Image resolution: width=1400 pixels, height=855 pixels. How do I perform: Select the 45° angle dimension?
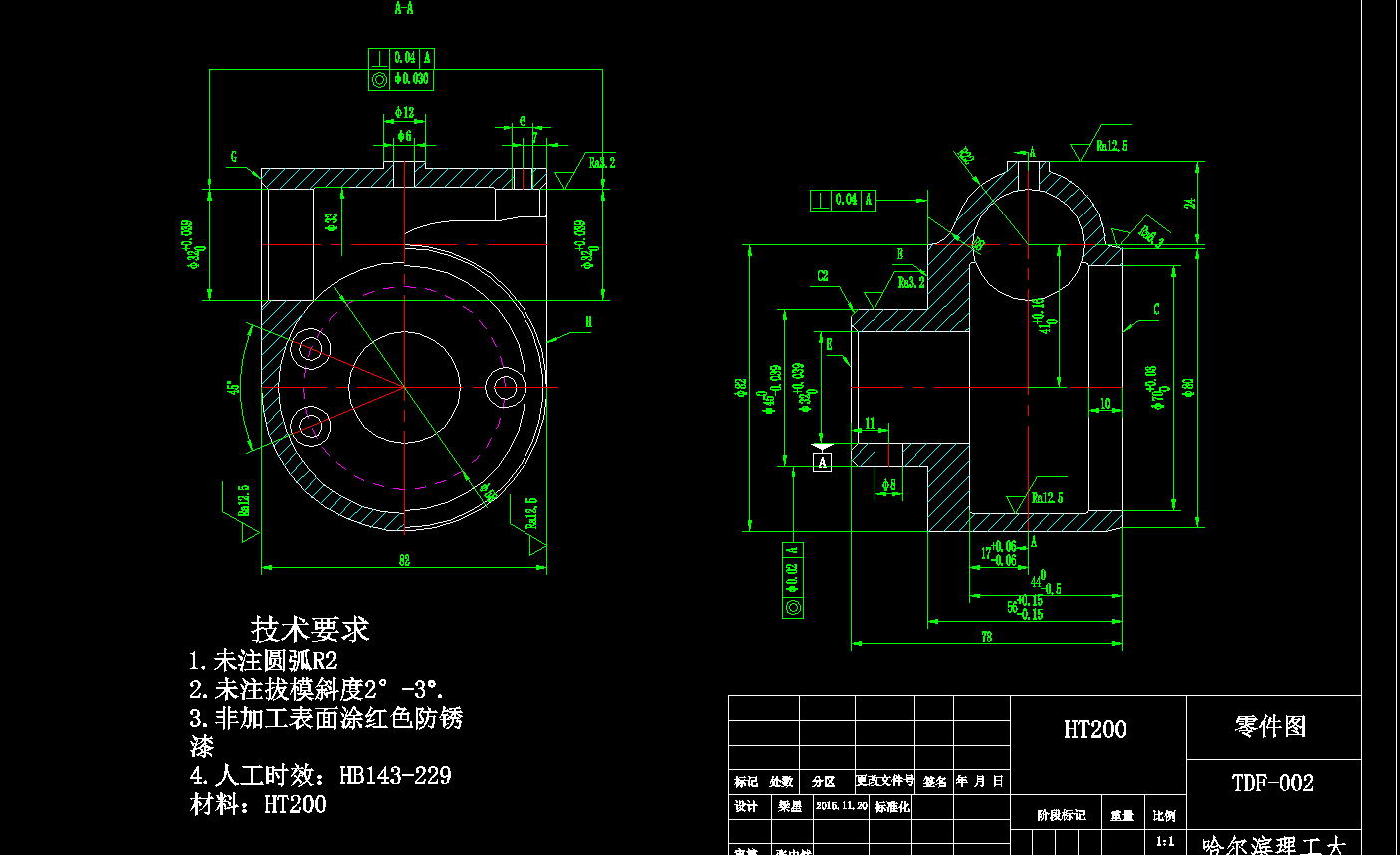coord(233,387)
